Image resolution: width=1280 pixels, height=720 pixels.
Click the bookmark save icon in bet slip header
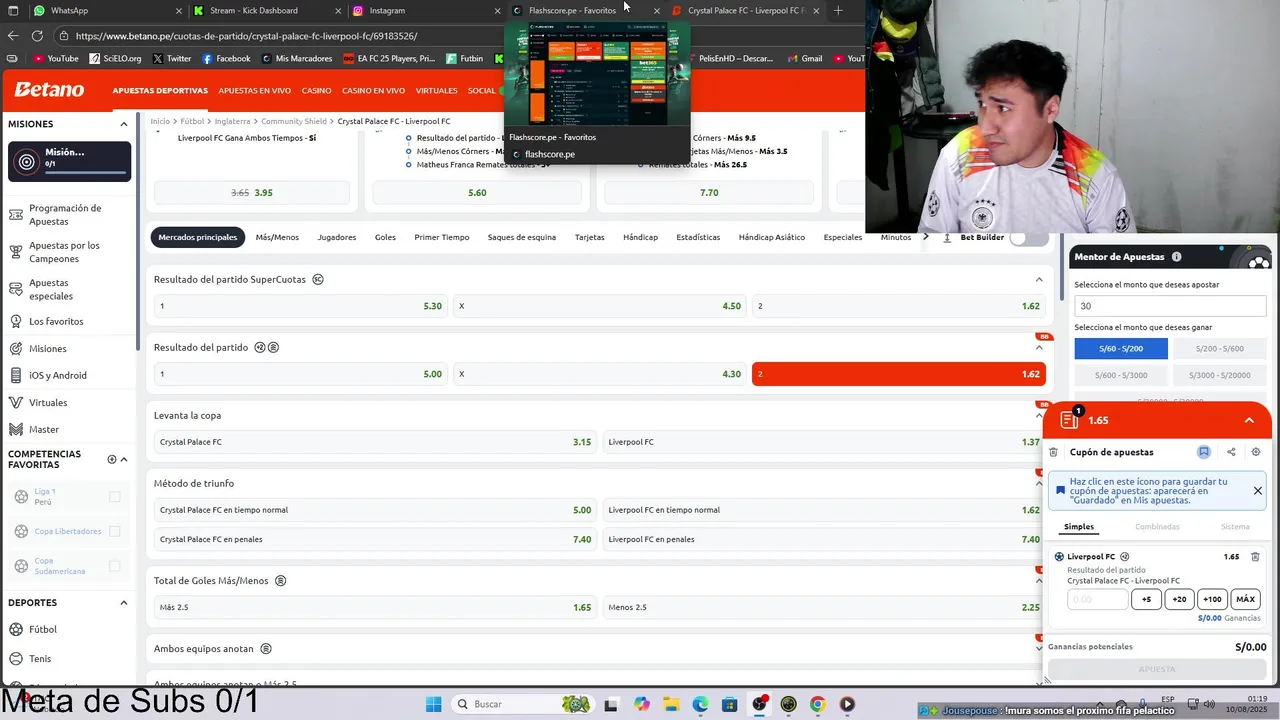point(1204,452)
